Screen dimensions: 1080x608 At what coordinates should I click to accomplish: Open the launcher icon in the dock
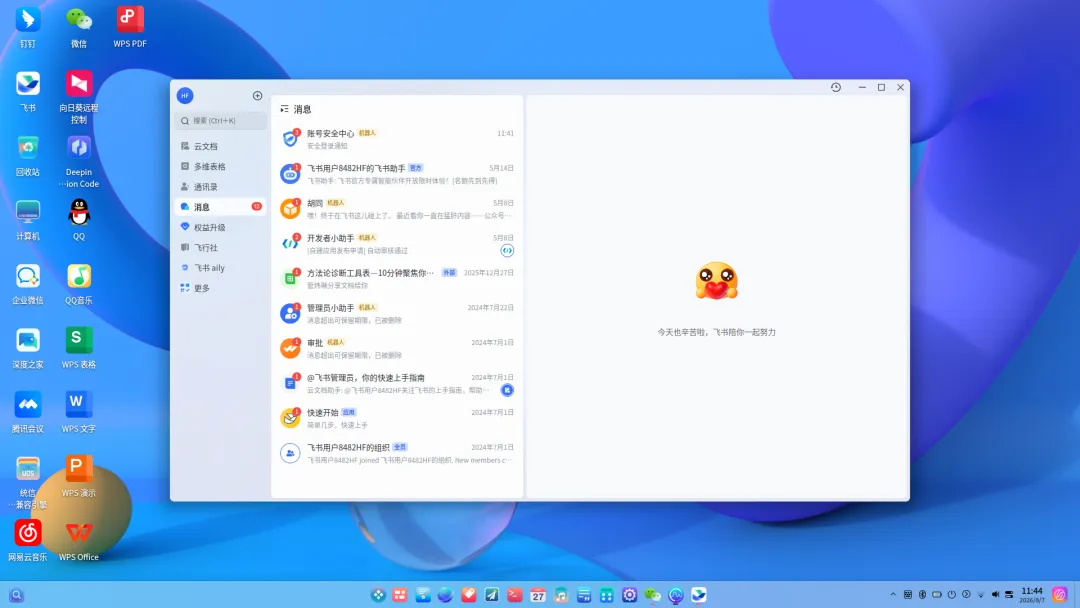(x=377, y=595)
